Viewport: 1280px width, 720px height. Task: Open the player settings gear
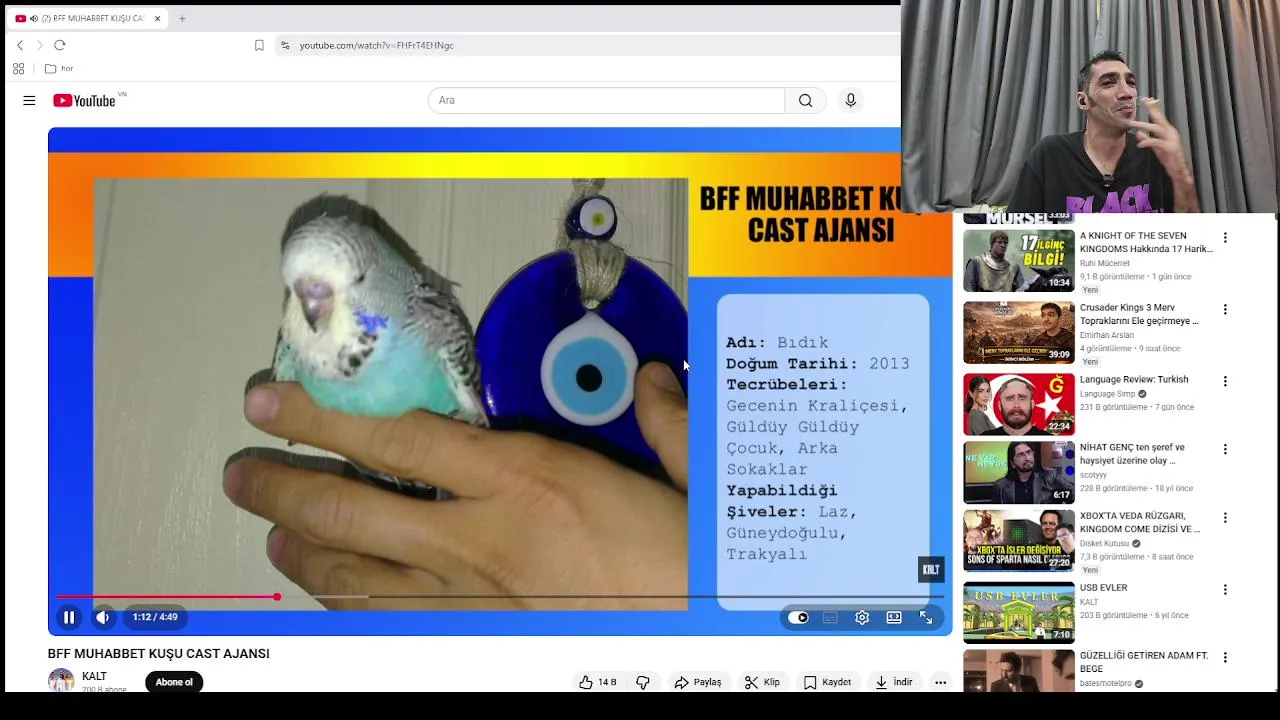click(862, 617)
